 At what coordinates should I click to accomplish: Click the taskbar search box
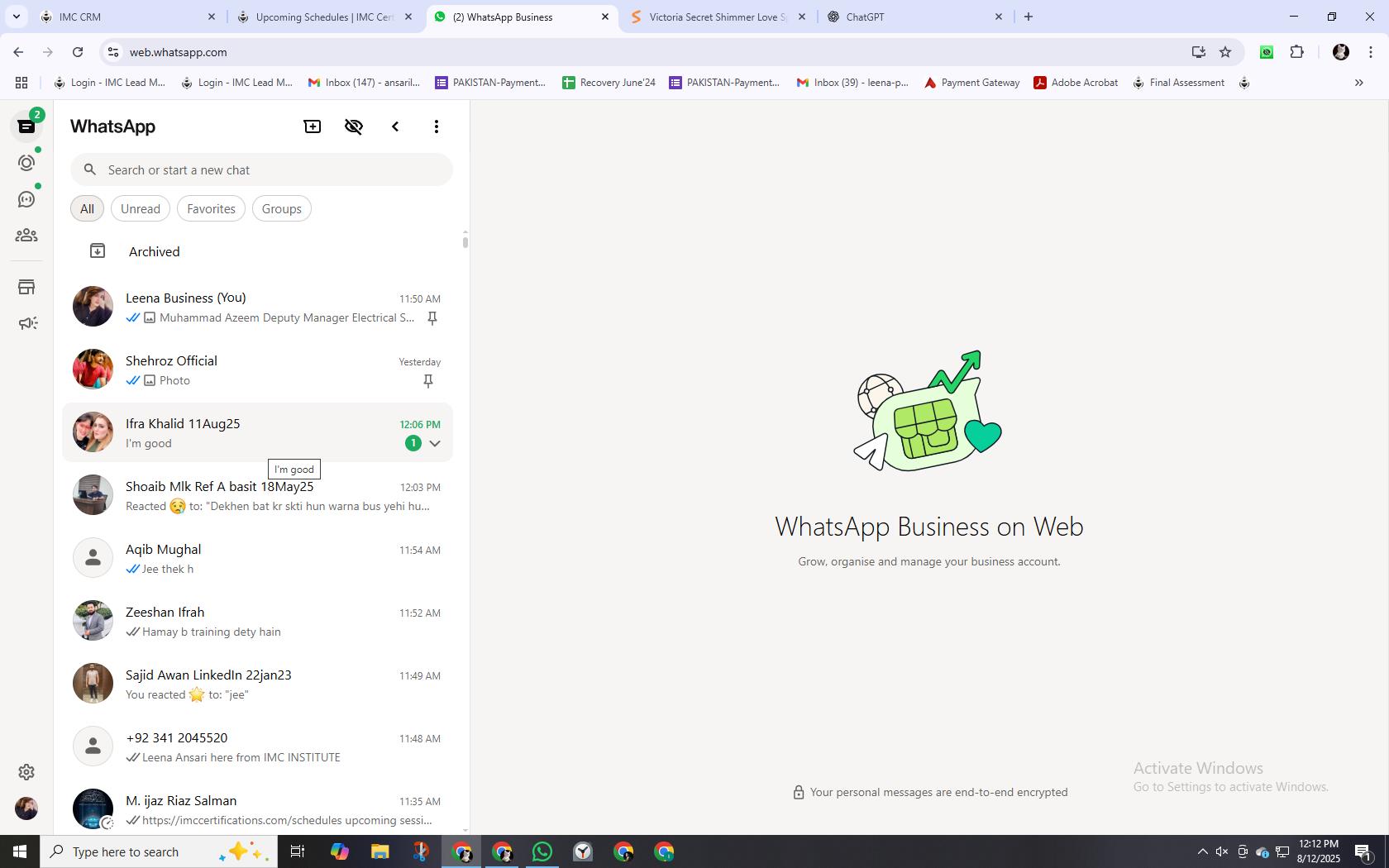click(159, 851)
